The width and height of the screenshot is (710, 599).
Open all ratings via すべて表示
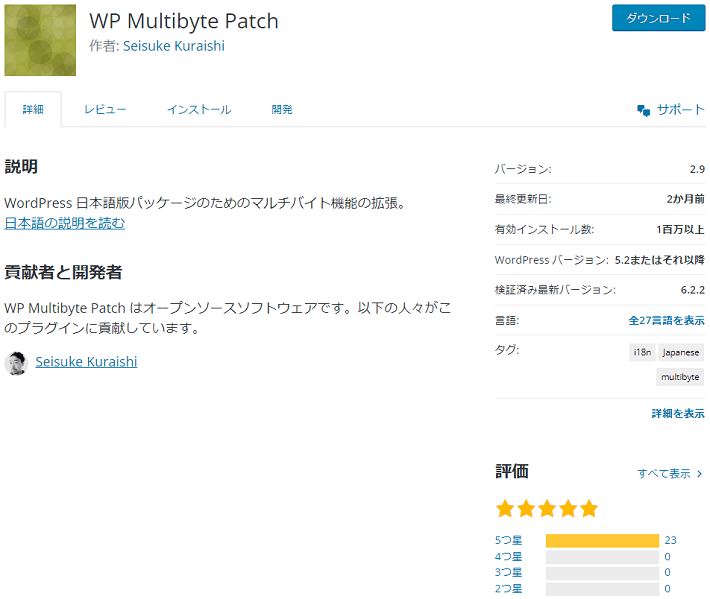[664, 474]
